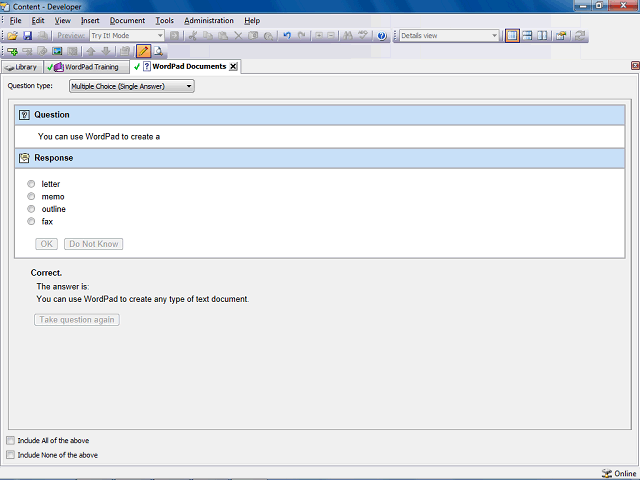Click the OK button
This screenshot has width=640, height=480.
(x=47, y=244)
